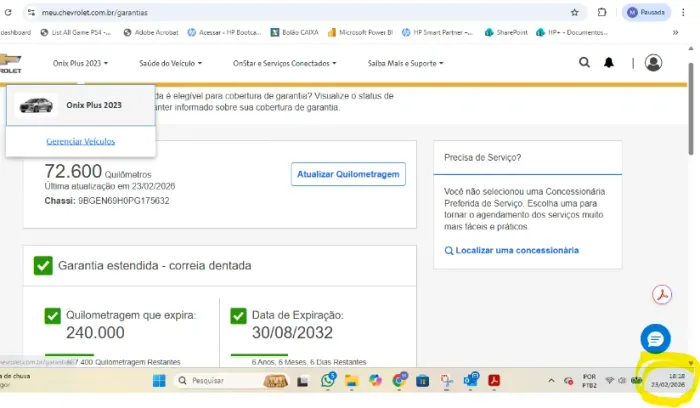Expand the Saiba Mais e Suporte menu
The image size is (700, 408).
click(405, 63)
